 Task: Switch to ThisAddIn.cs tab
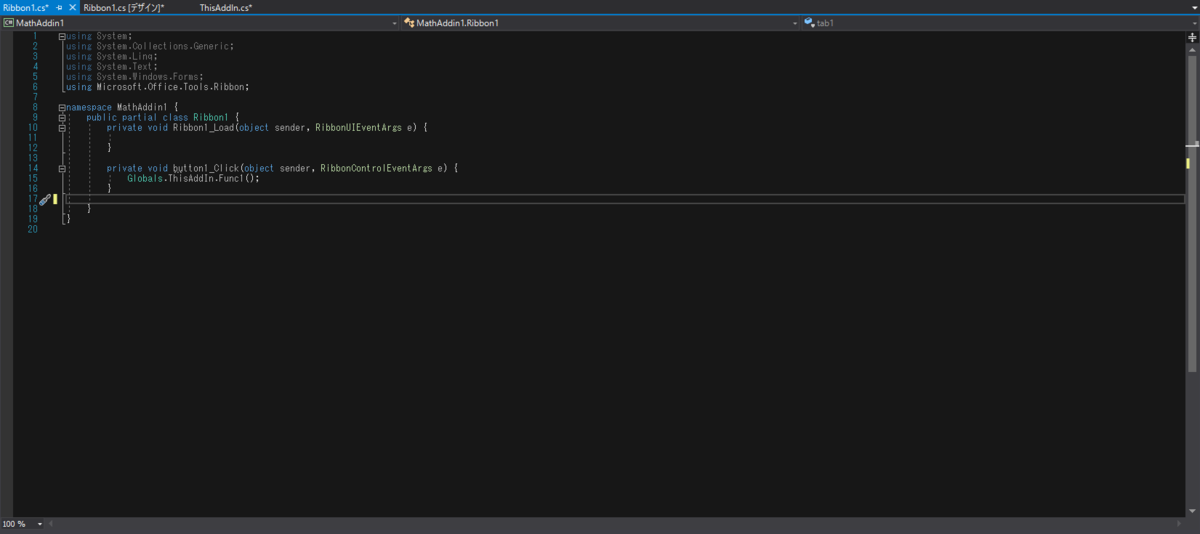point(226,7)
